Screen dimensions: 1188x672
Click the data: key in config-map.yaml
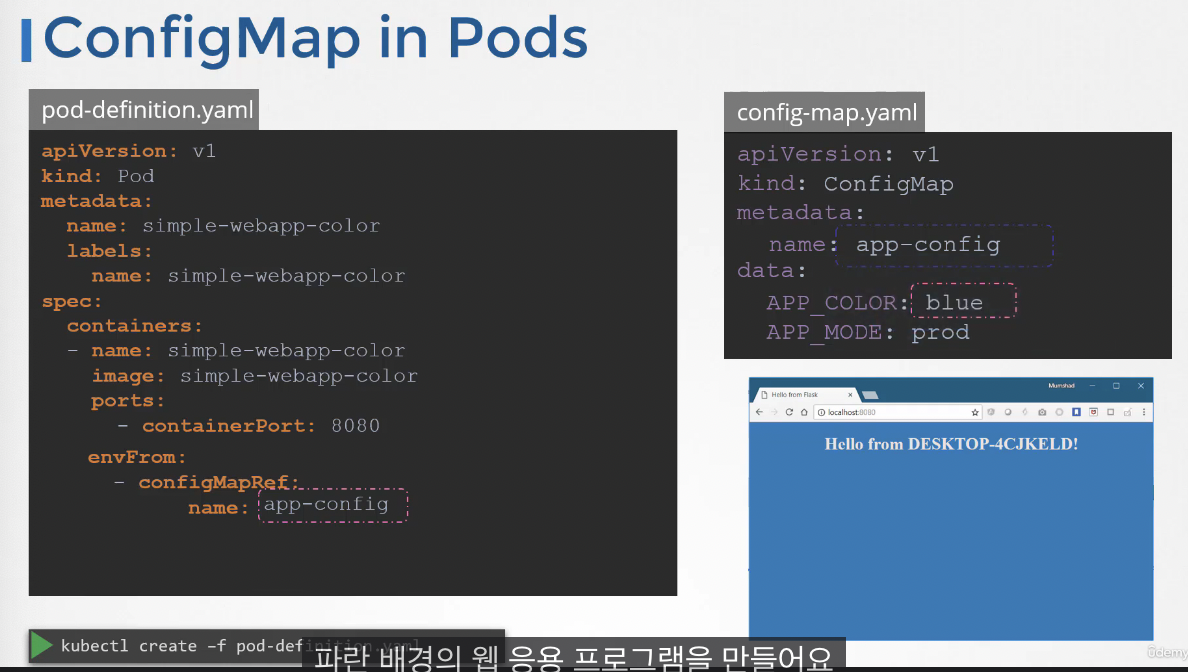coord(771,270)
